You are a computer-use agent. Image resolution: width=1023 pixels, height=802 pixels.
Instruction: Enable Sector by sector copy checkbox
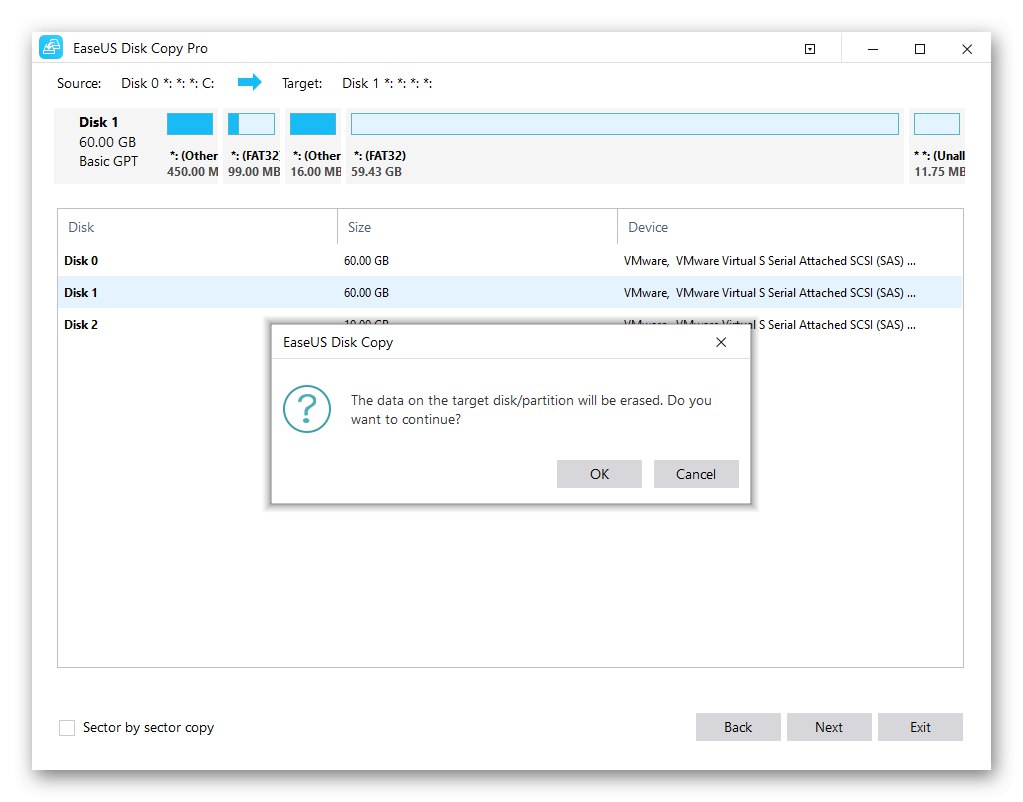67,728
